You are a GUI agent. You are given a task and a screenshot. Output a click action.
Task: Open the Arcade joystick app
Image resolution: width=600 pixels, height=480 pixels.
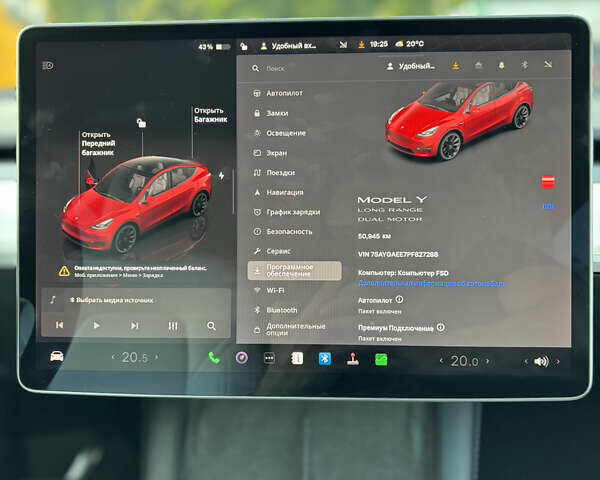pos(353,359)
